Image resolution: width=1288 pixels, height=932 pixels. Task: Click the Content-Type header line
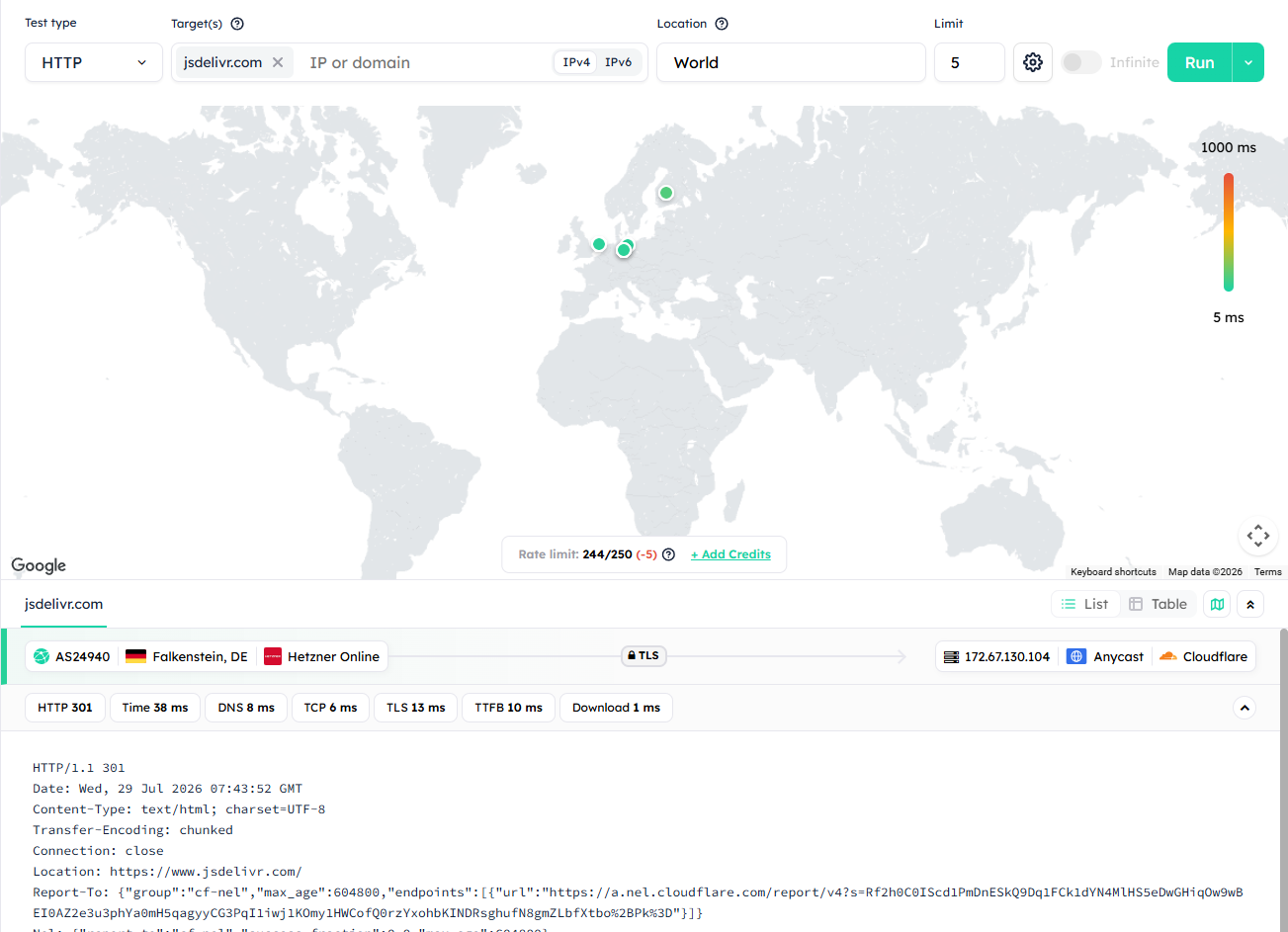179,809
